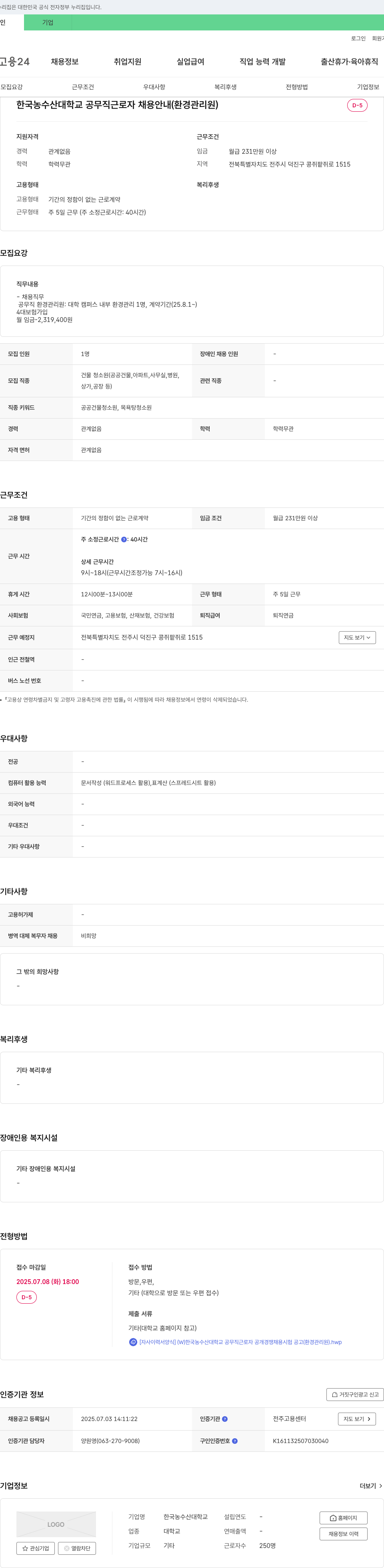Click the contact 양원영(063-270-9008)
This screenshot has height=1568, width=384.
tap(110, 1441)
